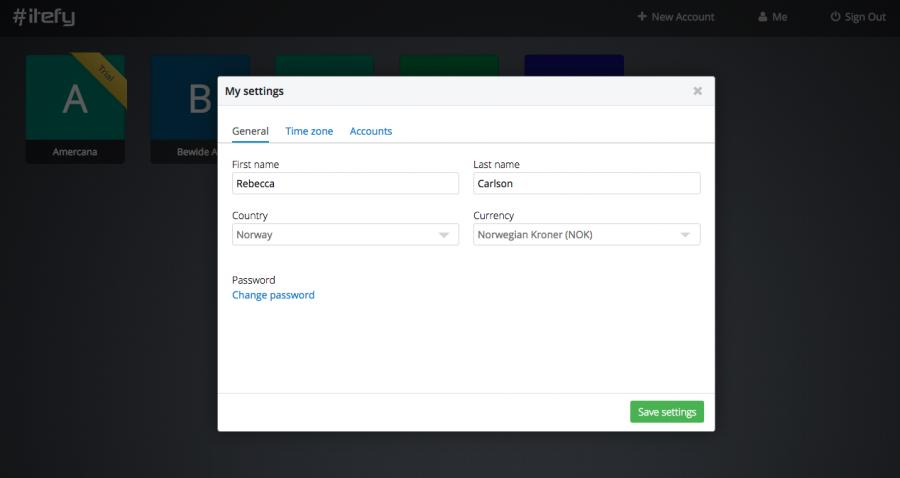Image resolution: width=900 pixels, height=478 pixels.
Task: Click the Sign Out power icon
Action: pyautogui.click(x=835, y=17)
